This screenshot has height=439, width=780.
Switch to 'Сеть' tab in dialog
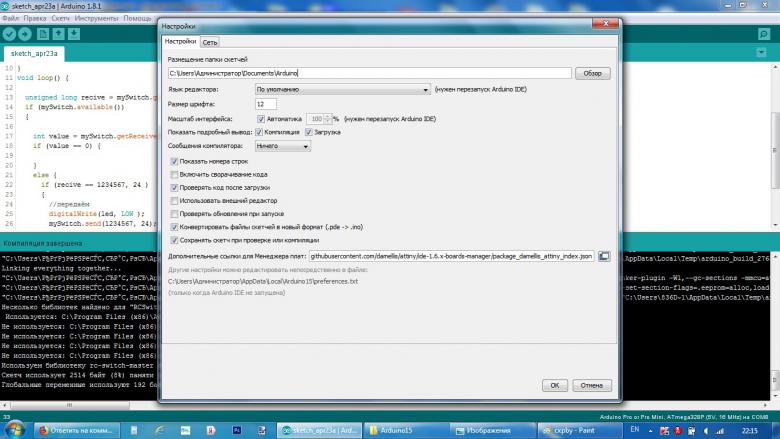(x=210, y=42)
